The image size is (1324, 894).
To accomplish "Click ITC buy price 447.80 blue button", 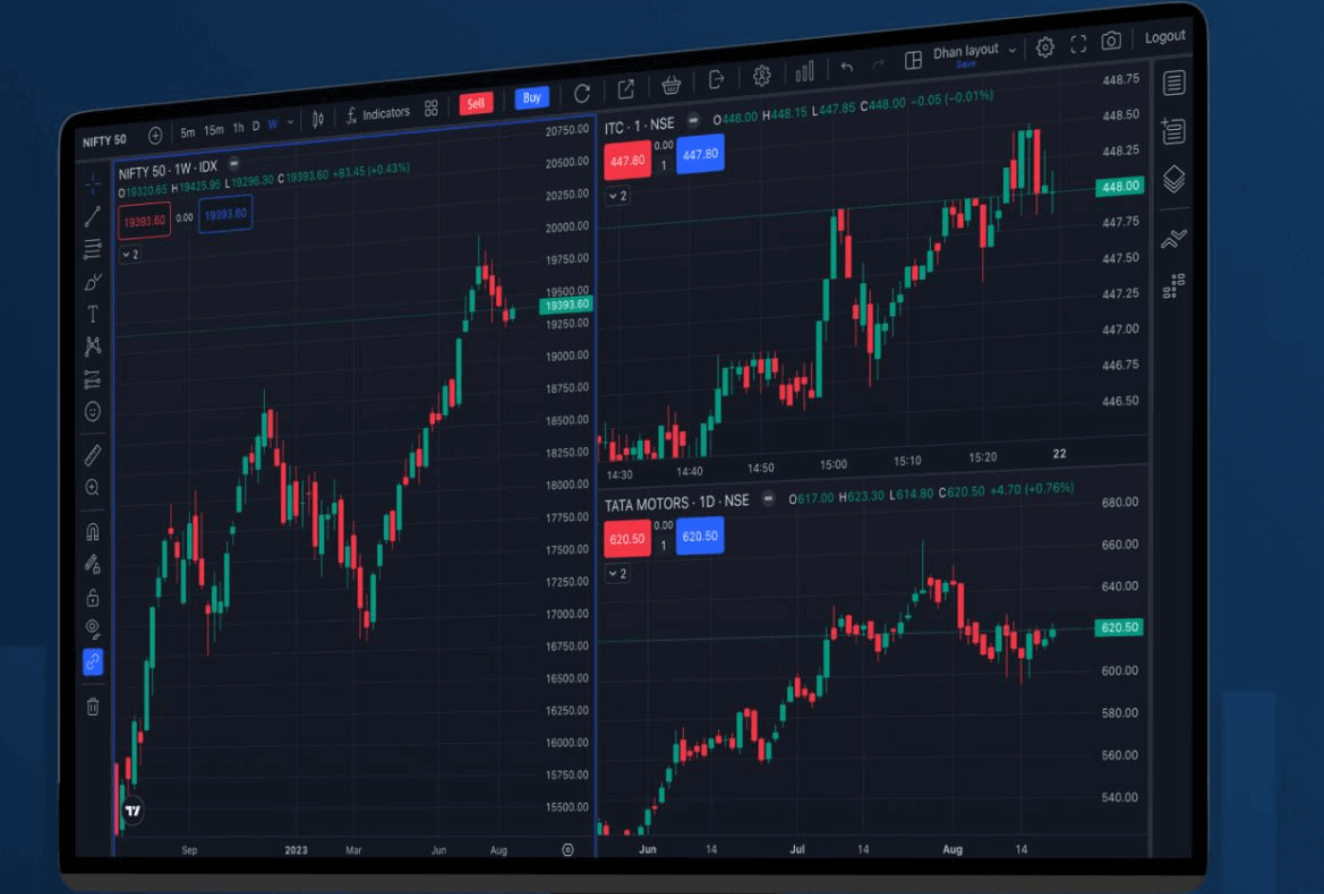I will pos(700,154).
